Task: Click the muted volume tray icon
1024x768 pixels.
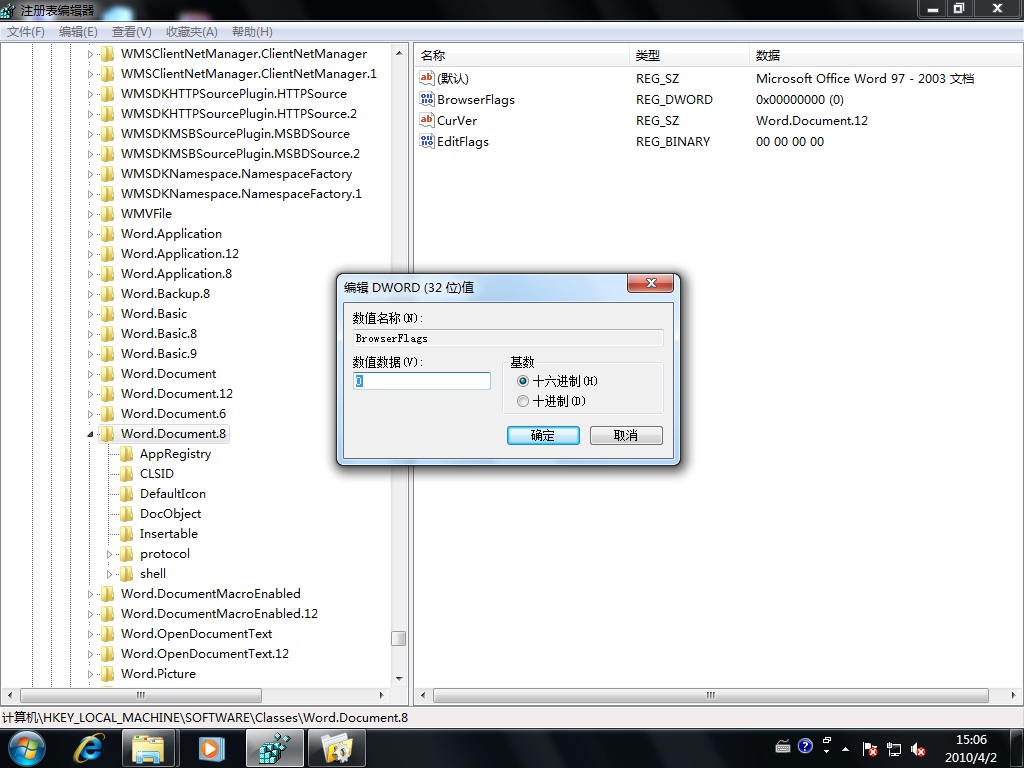Action: click(918, 749)
